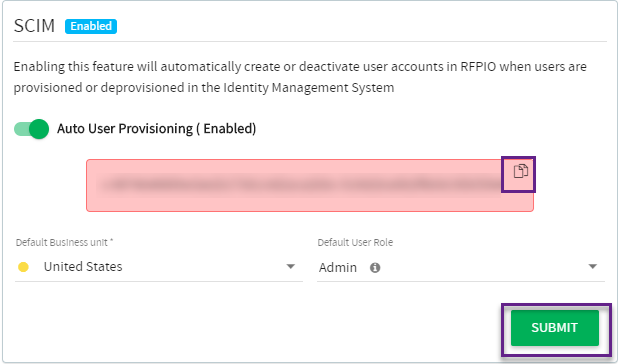Open the Admin role selector
This screenshot has width=618, height=364.
click(461, 267)
